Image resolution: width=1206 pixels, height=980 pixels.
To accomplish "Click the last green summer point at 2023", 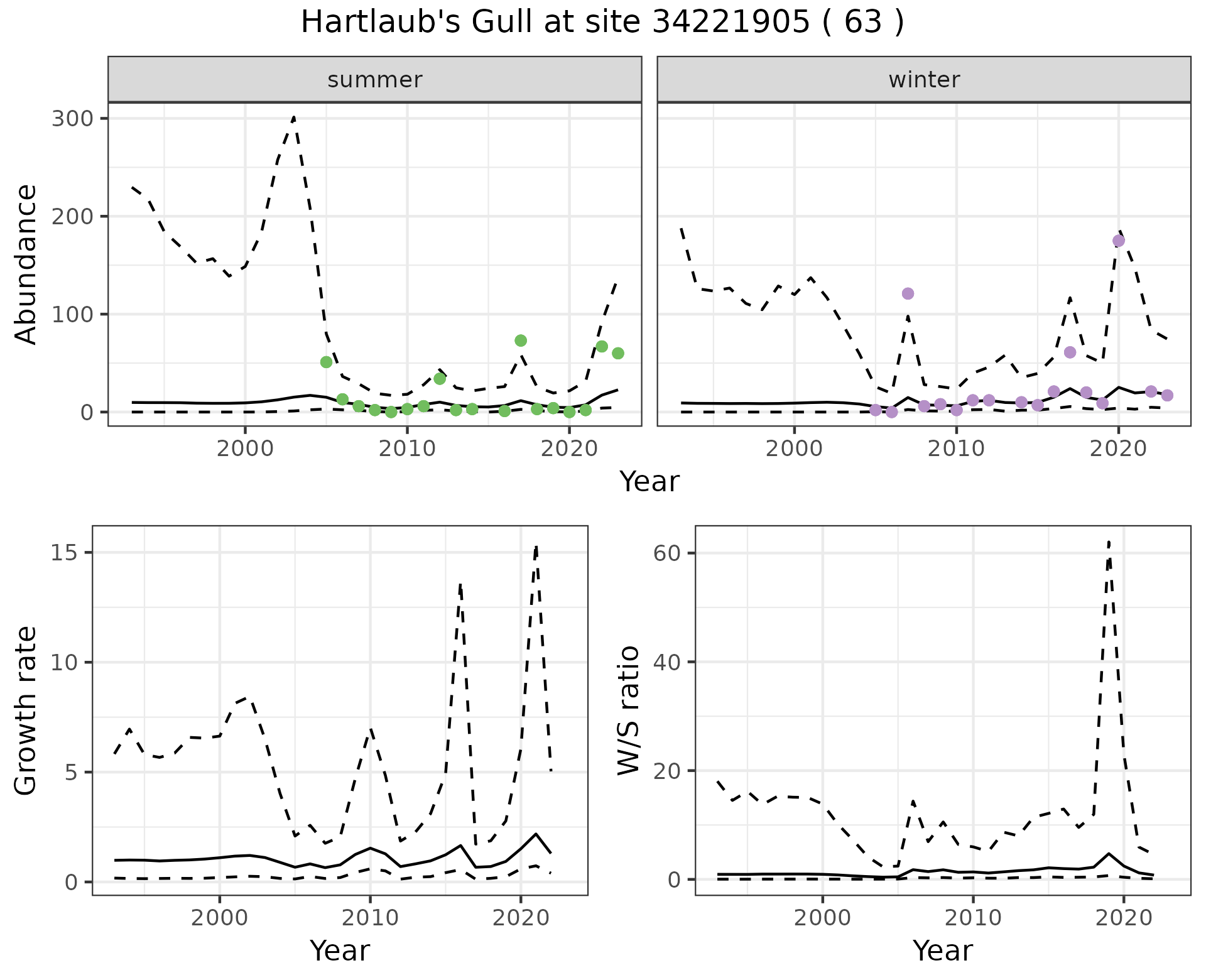I will 618,353.
